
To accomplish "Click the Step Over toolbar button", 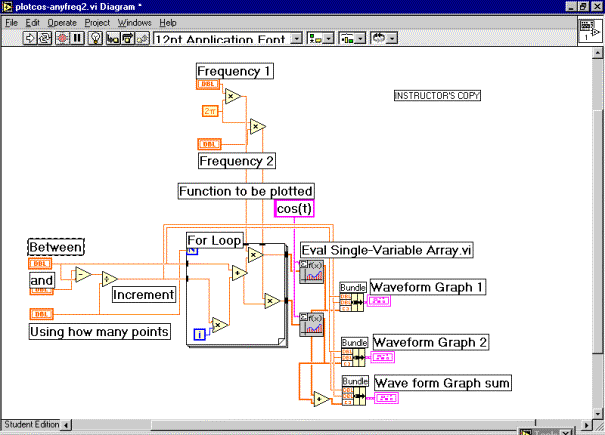I will (128, 38).
